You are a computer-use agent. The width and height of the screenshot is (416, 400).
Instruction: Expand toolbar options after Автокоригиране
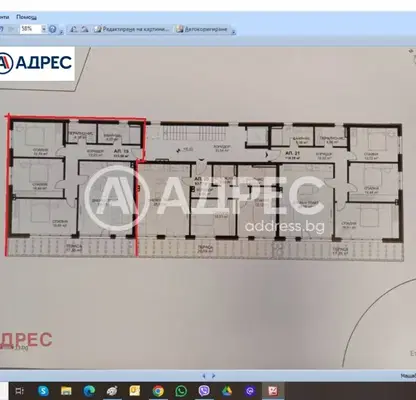point(233,31)
